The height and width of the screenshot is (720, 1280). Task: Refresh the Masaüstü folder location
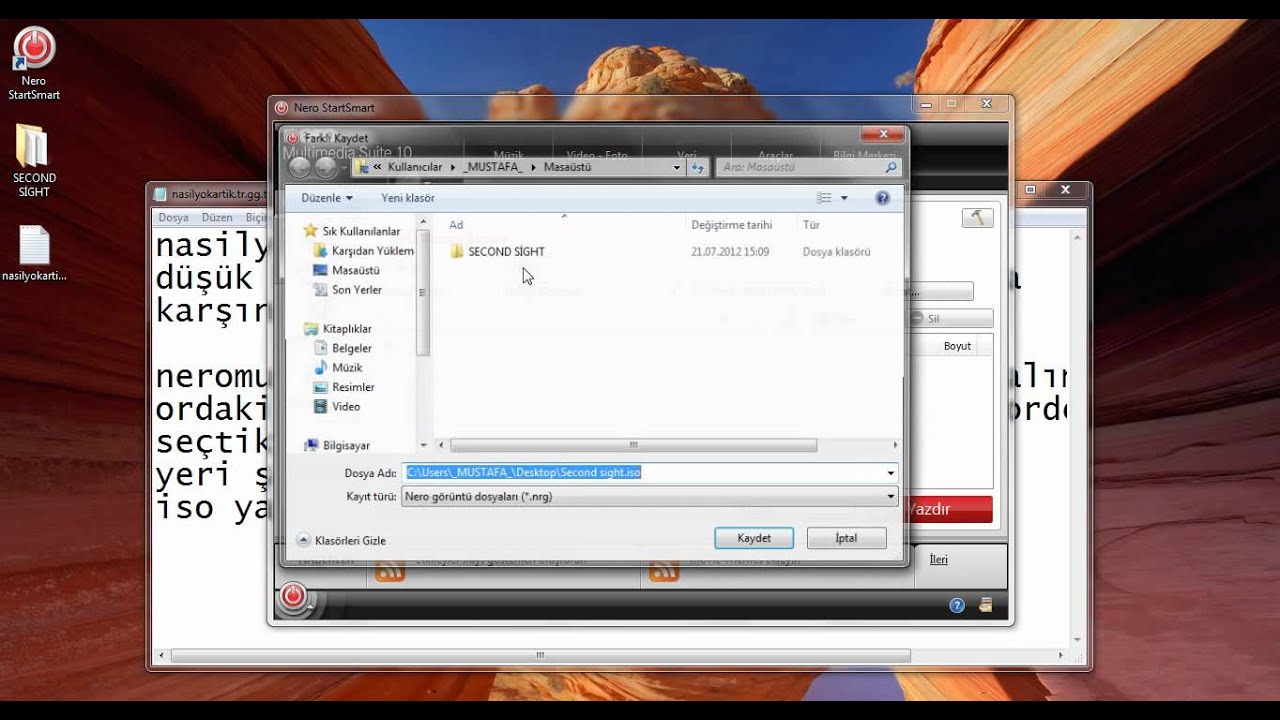(x=698, y=167)
